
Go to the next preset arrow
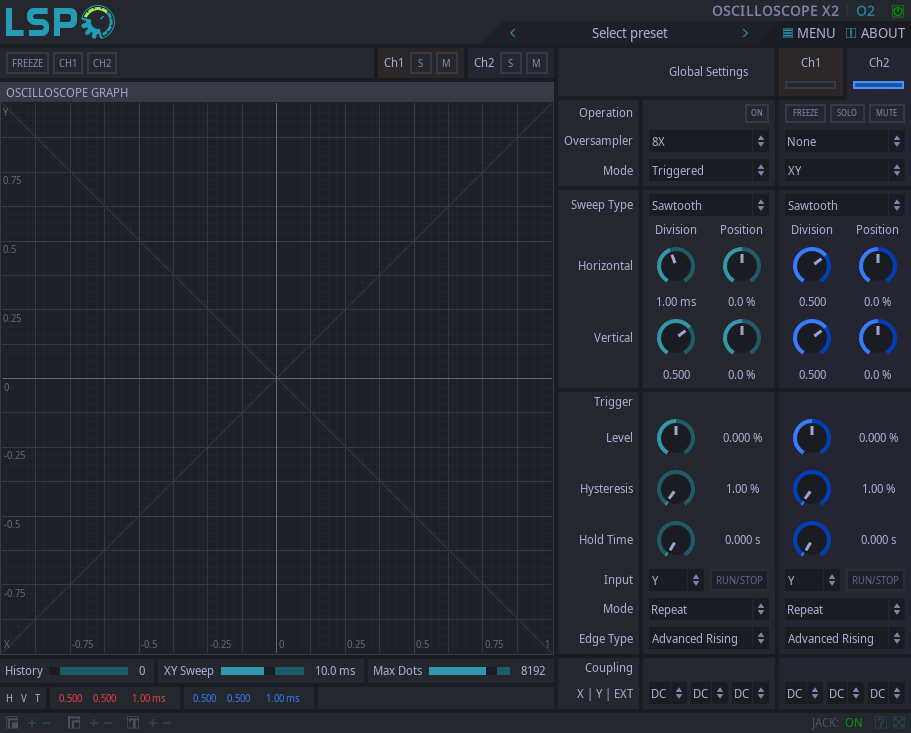tap(745, 33)
